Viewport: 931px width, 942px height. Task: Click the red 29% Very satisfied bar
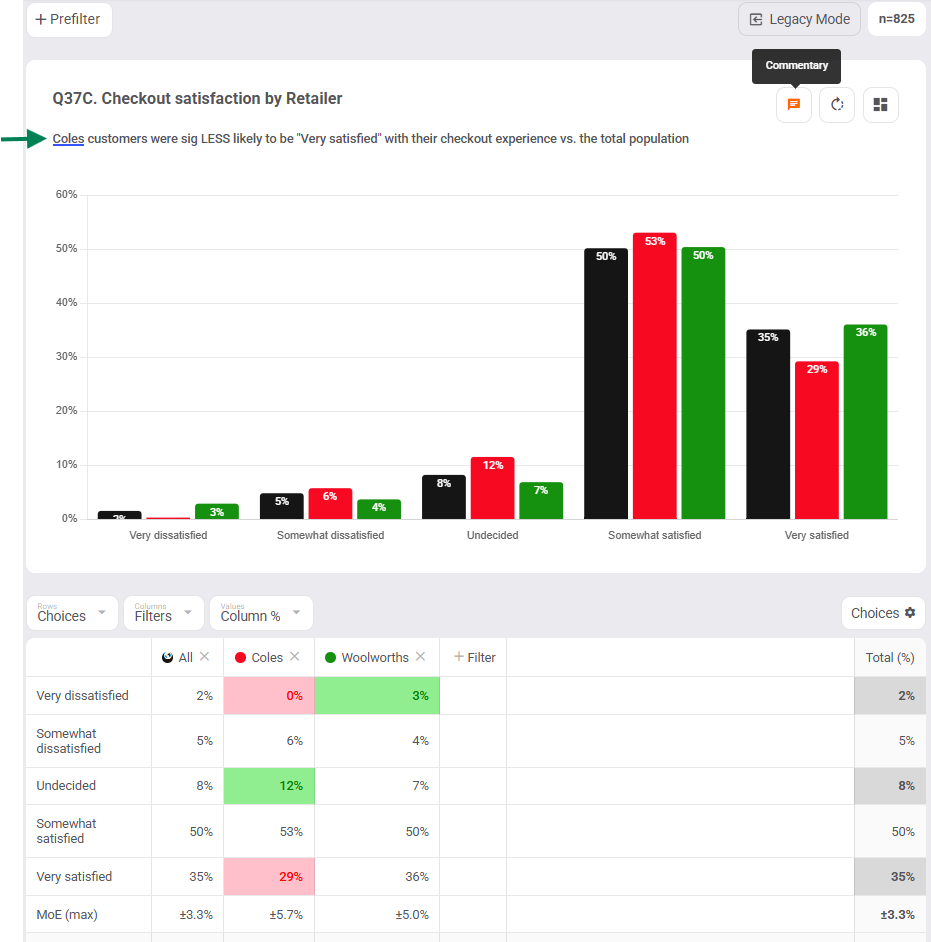pos(817,440)
